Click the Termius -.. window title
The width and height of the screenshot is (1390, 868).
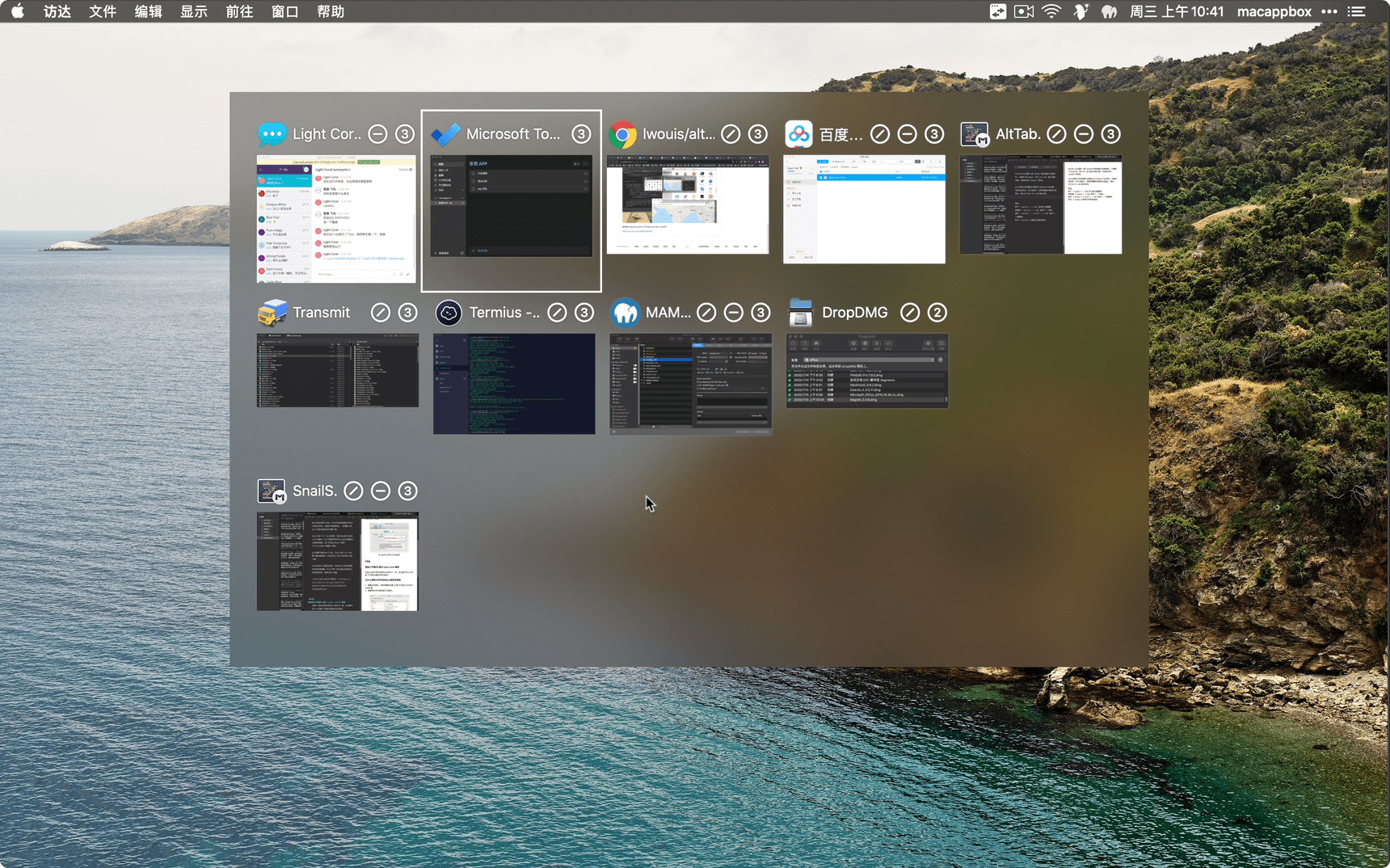(505, 313)
